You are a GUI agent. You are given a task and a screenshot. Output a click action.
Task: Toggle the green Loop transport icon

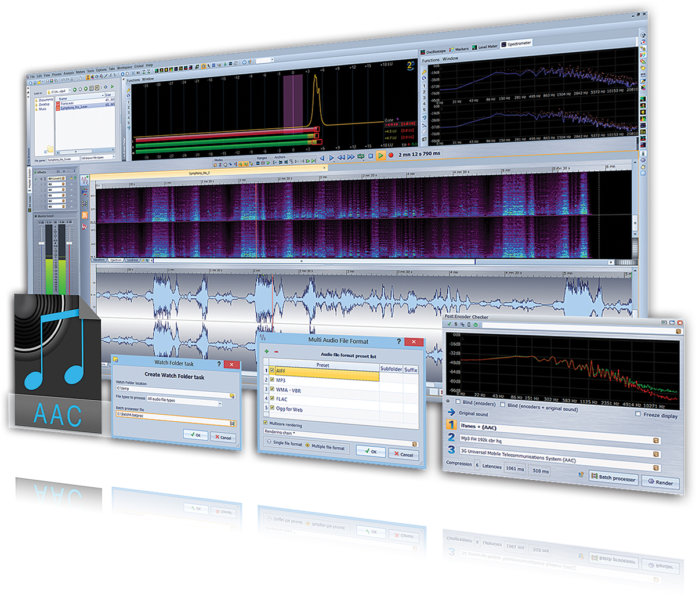pos(360,157)
